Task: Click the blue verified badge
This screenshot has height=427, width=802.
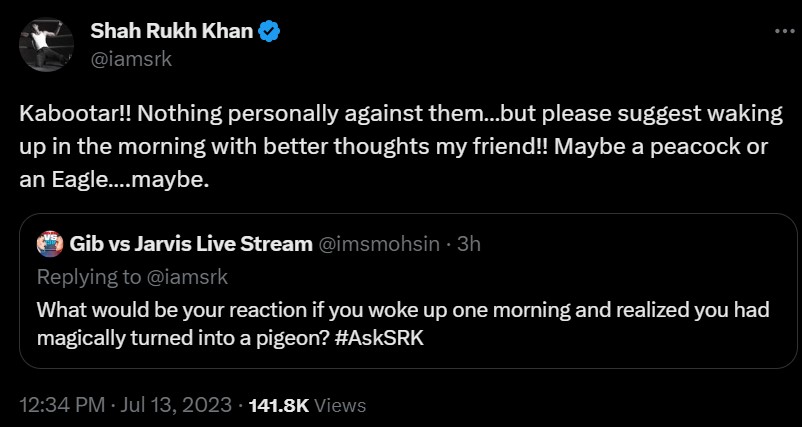Action: point(270,32)
